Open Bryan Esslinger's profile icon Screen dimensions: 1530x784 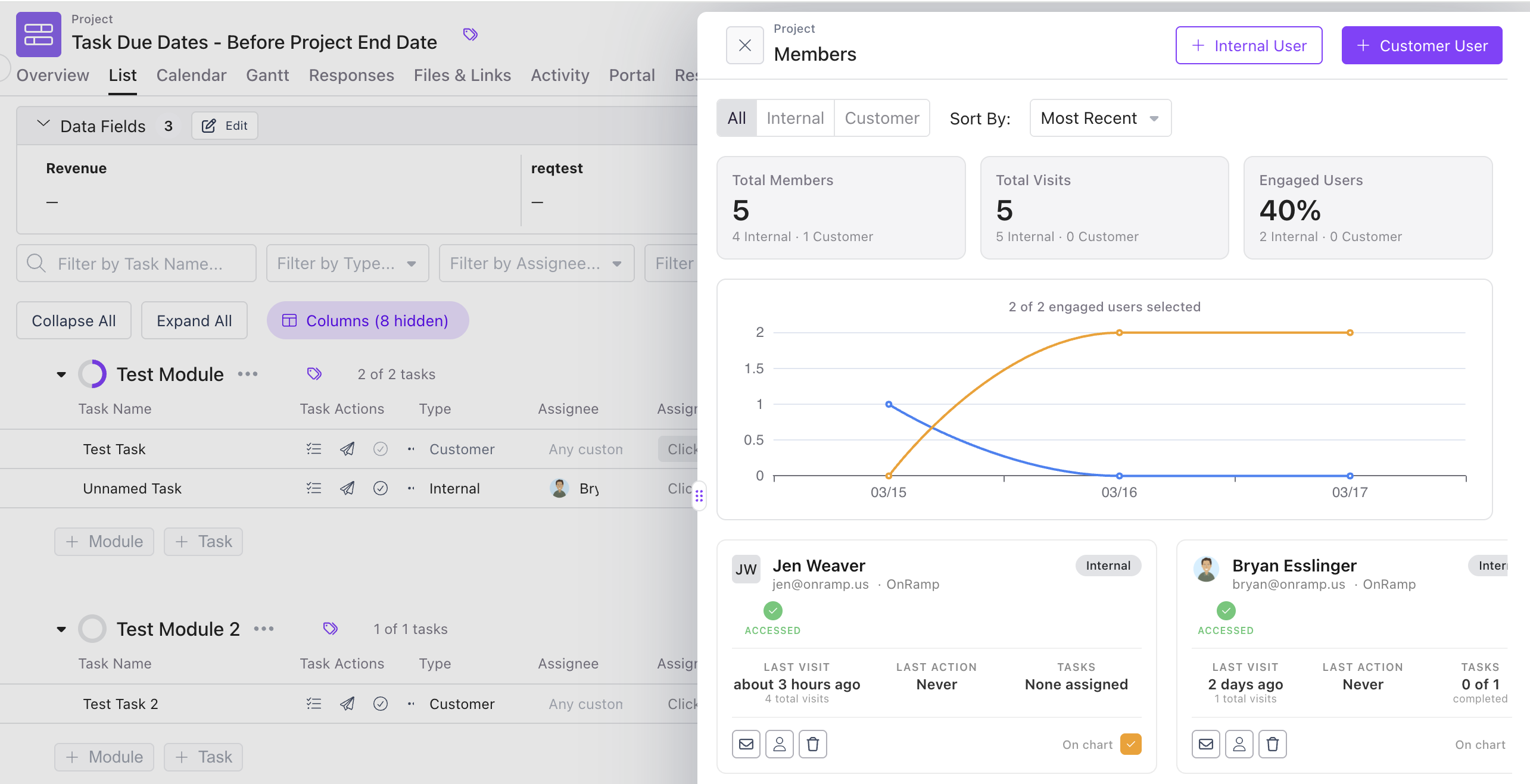1239,744
